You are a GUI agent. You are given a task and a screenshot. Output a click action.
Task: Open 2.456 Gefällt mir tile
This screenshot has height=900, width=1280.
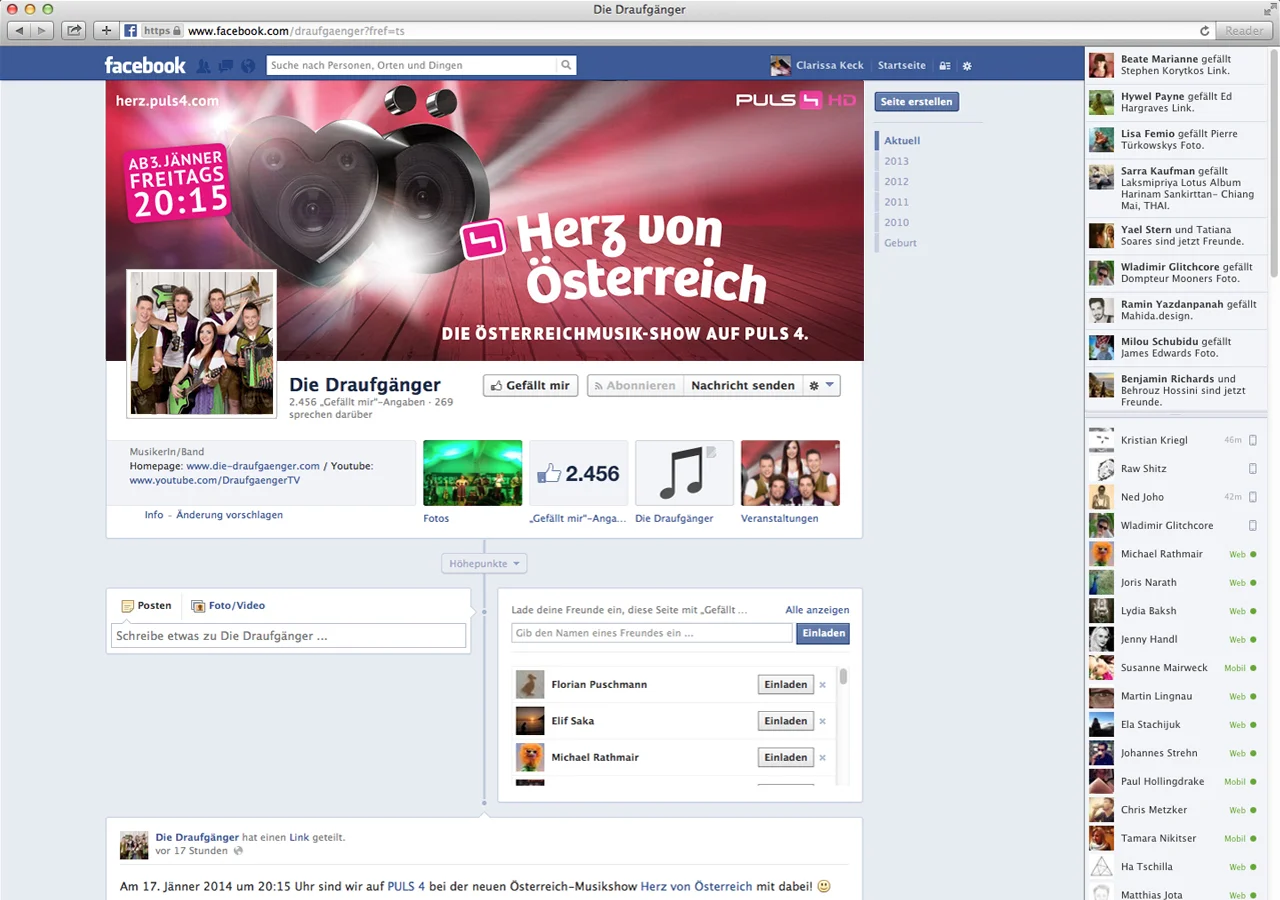(x=578, y=473)
